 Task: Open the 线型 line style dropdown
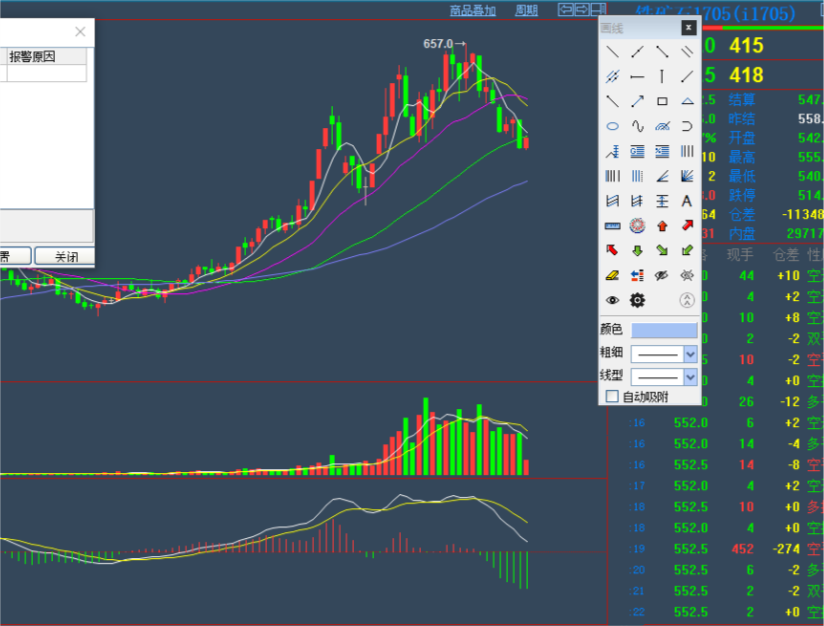point(689,377)
